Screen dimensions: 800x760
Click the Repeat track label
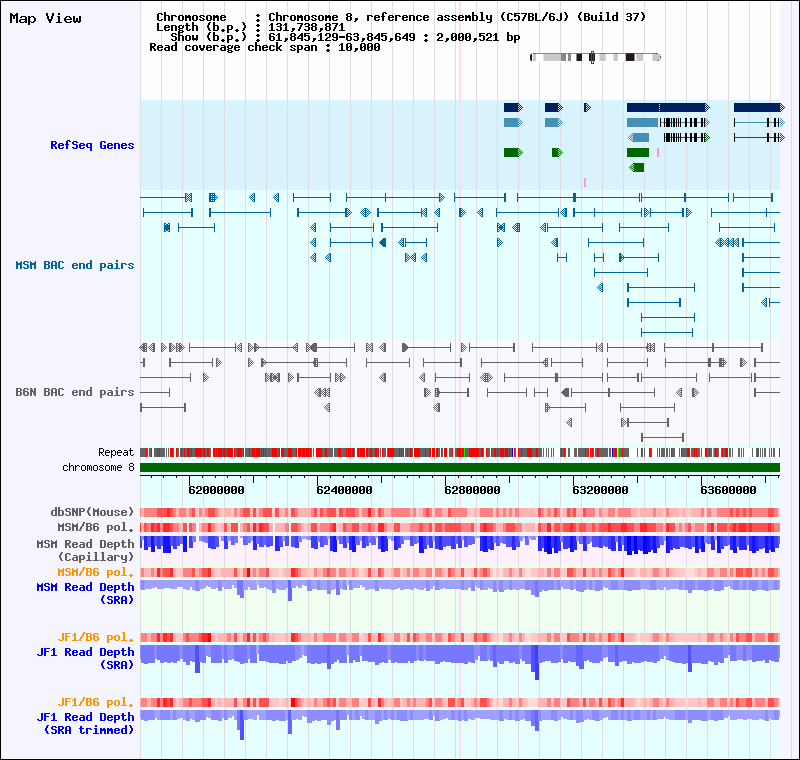coord(116,452)
